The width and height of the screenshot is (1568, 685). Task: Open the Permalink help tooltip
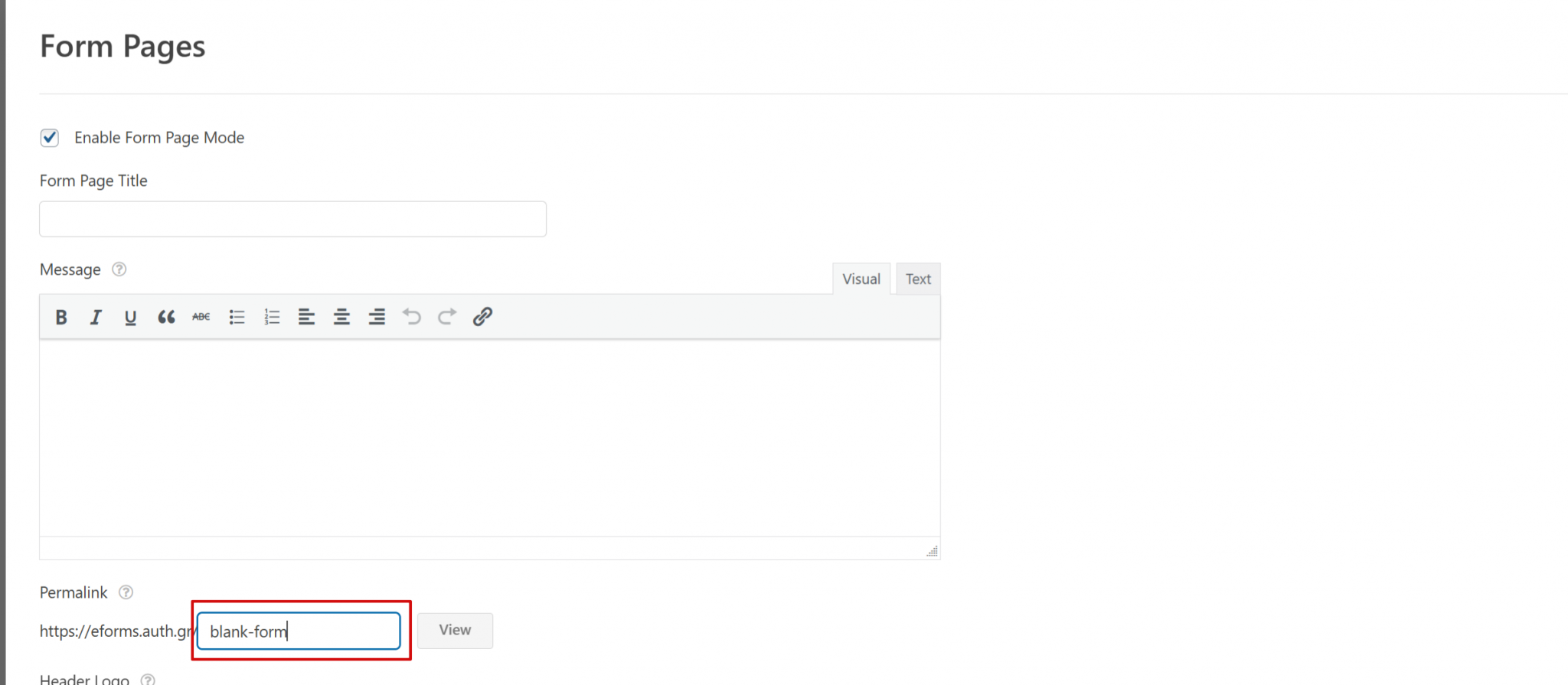[x=126, y=592]
